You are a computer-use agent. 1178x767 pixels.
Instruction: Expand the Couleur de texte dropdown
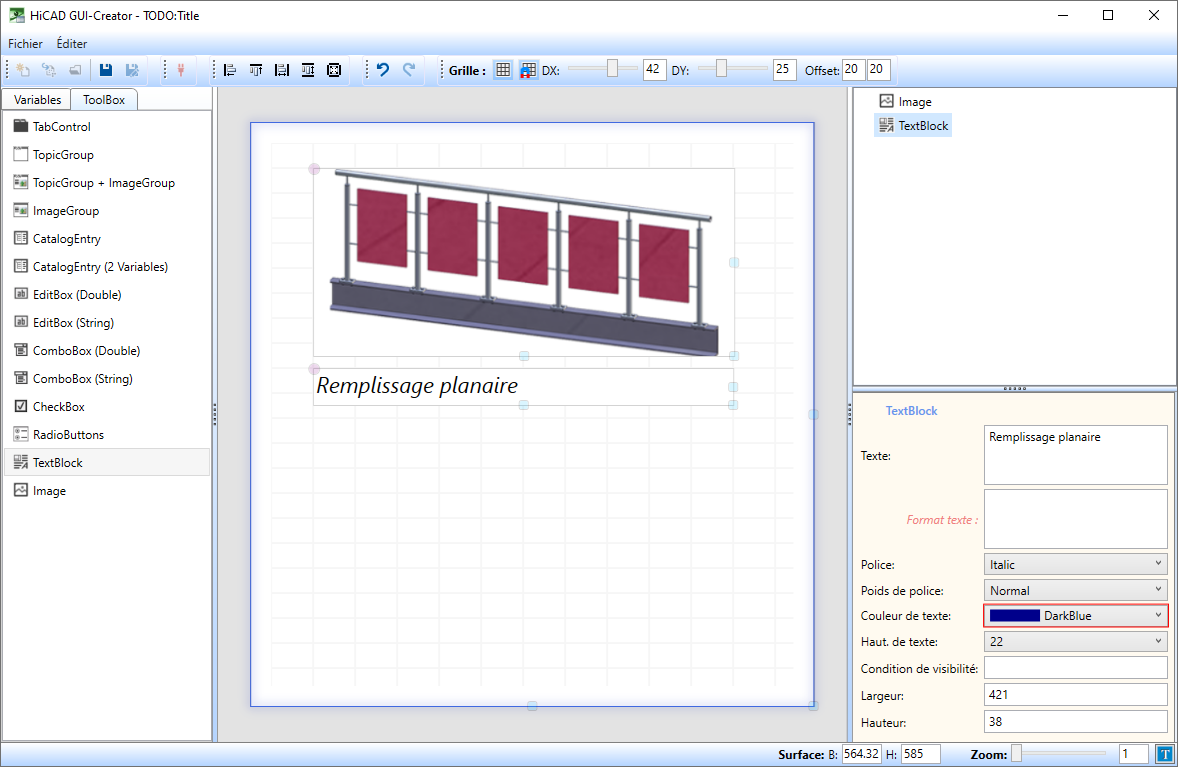click(1075, 616)
